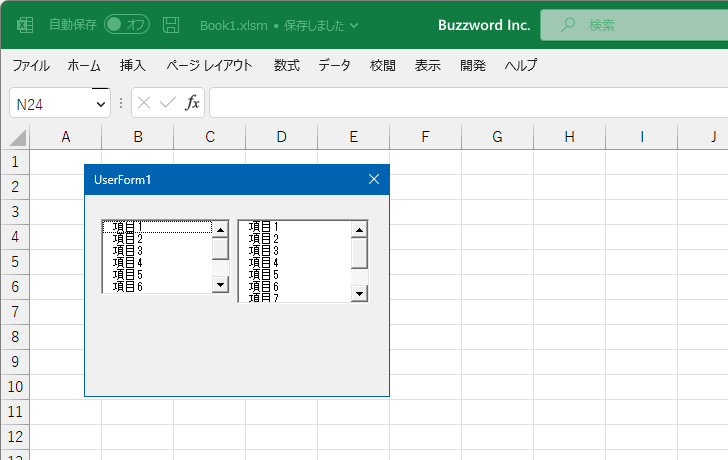
Task: Select column G header
Action: pyautogui.click(x=497, y=137)
